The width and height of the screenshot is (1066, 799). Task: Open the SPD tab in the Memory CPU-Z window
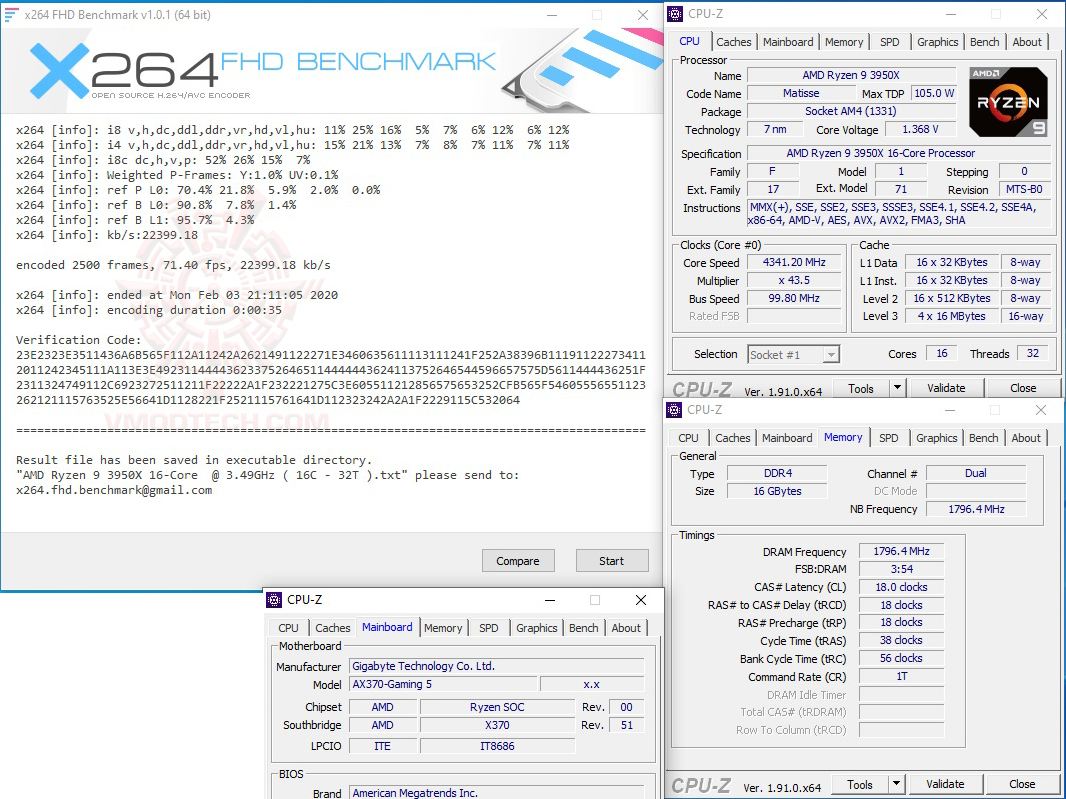click(x=888, y=438)
